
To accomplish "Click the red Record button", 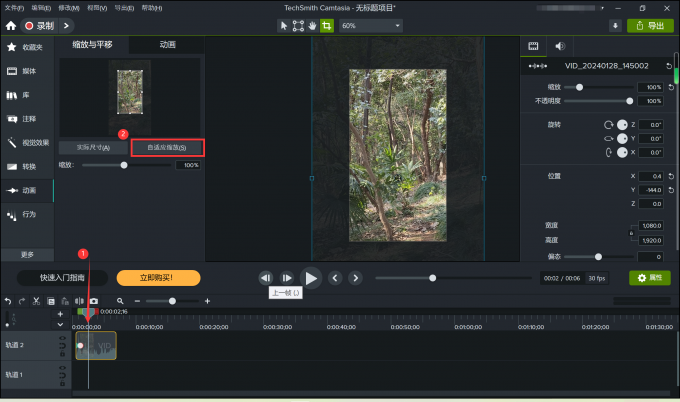I will coord(39,26).
